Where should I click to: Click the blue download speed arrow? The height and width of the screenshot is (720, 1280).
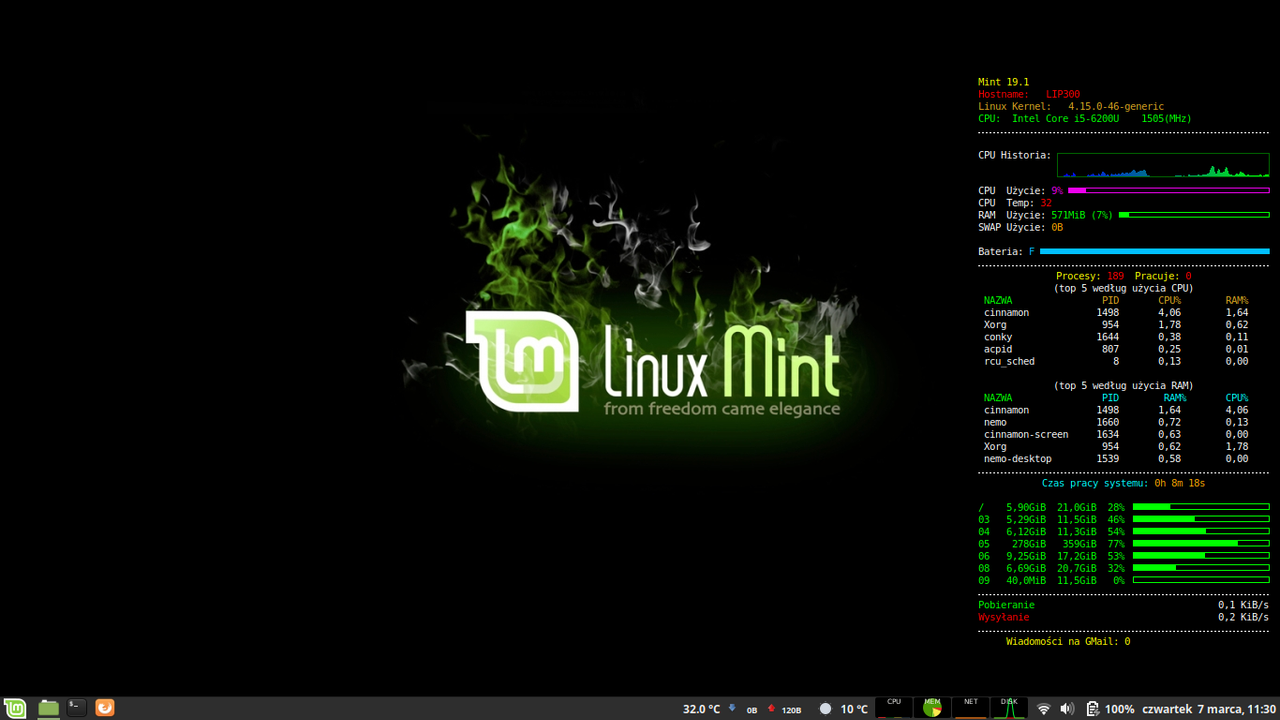coord(733,709)
